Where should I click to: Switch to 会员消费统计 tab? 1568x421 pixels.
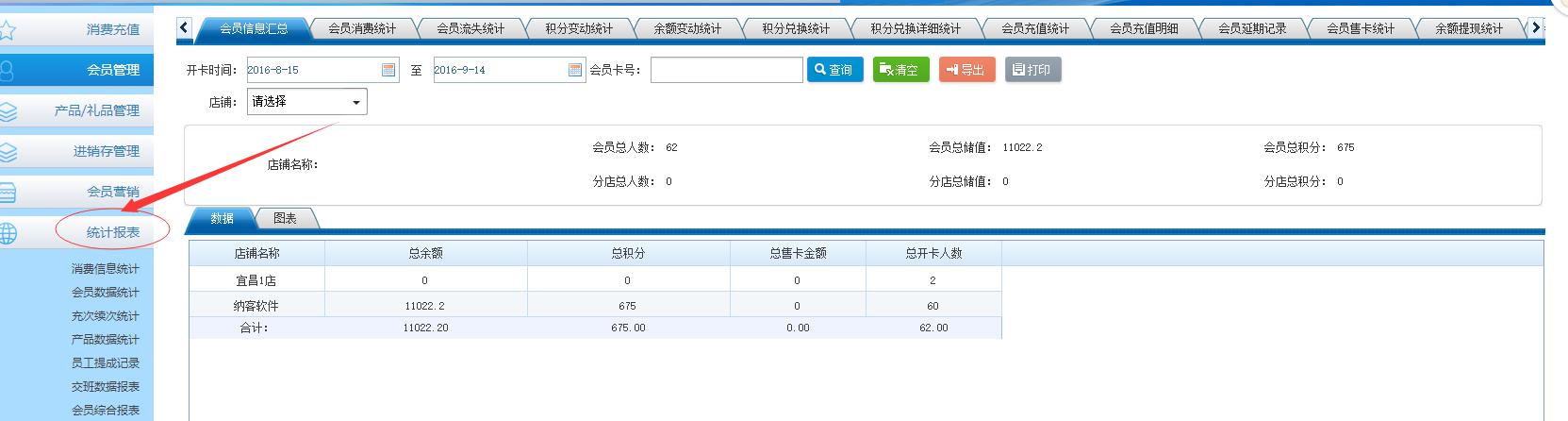pos(362,29)
